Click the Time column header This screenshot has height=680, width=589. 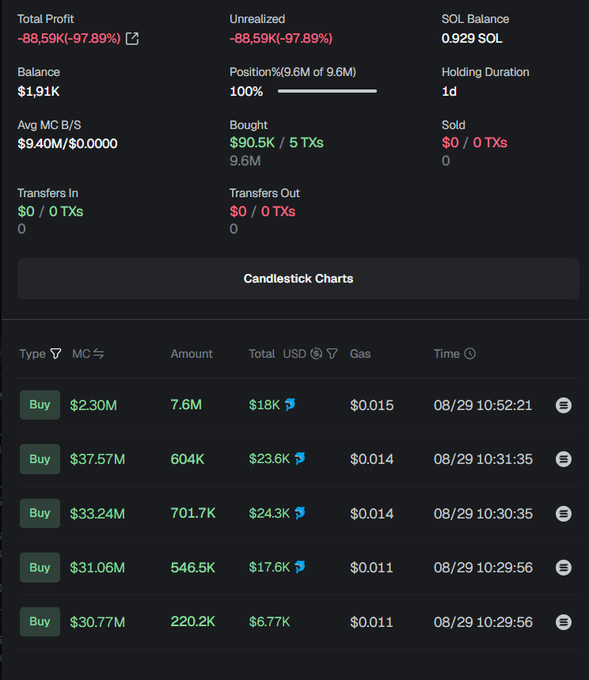pos(446,354)
